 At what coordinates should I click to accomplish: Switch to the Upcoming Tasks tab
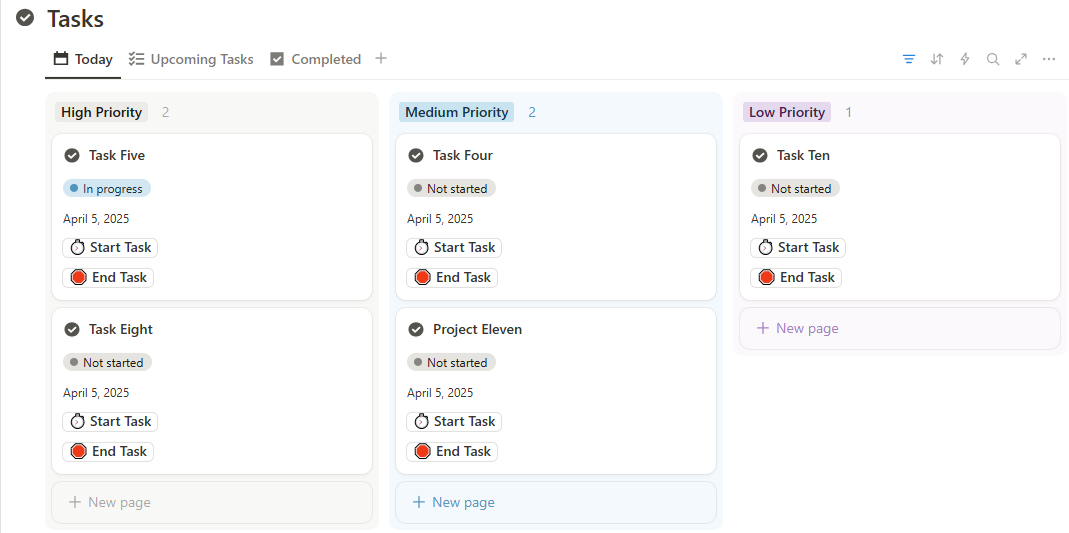pos(191,59)
